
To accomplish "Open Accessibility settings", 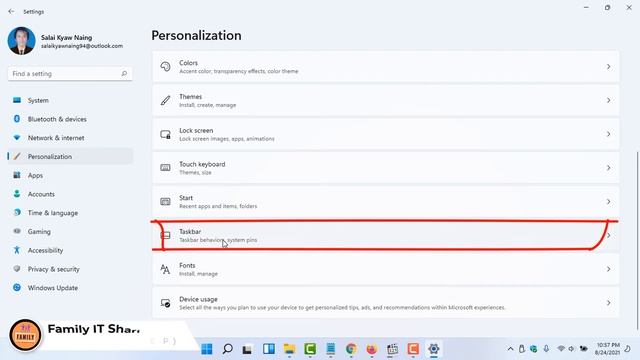I will [70, 250].
